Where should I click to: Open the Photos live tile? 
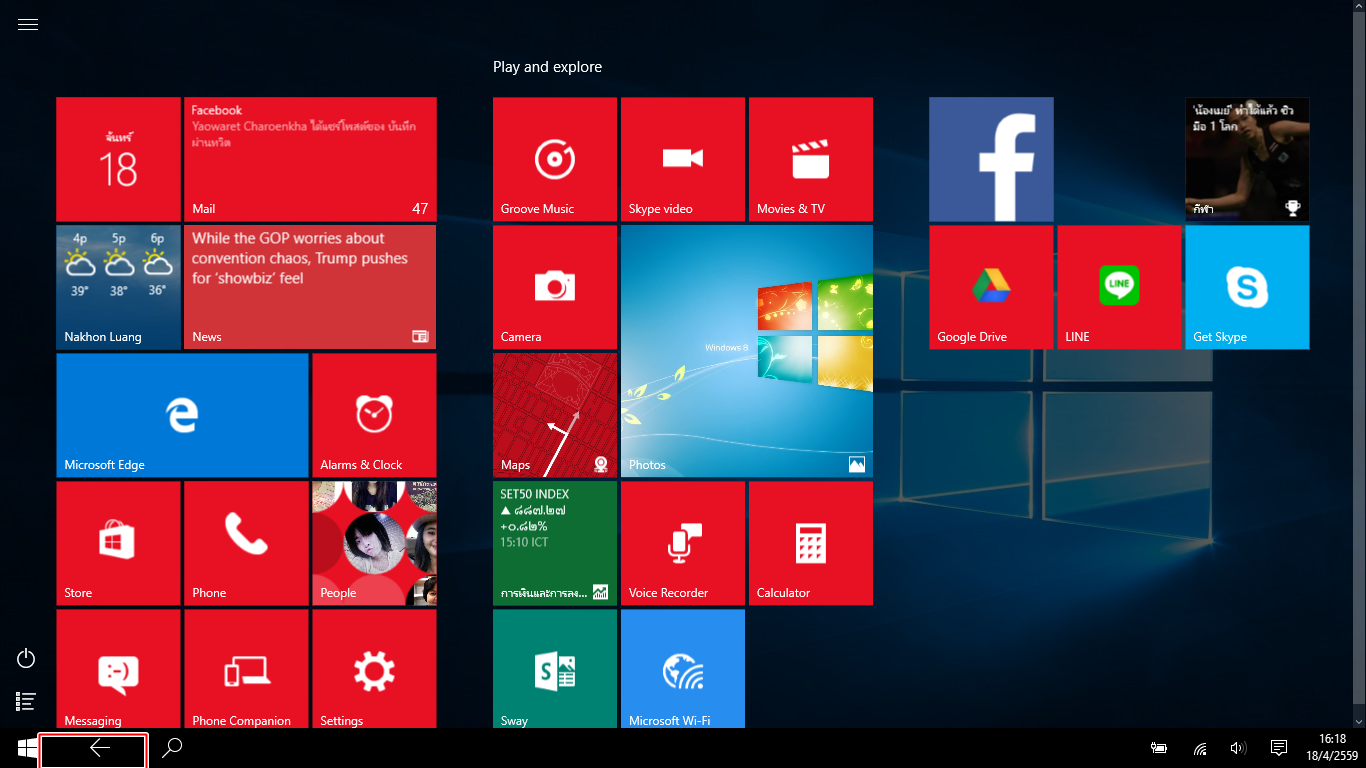[x=747, y=351]
